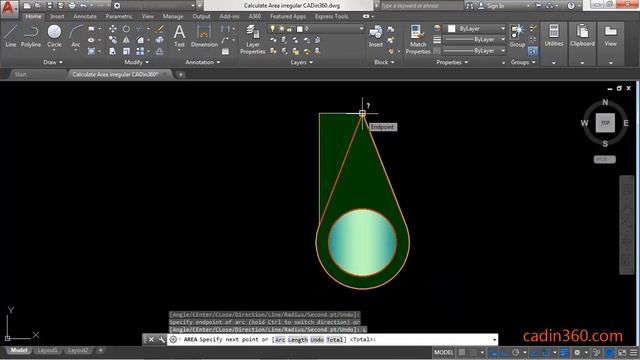Select the Explode tool

(160, 40)
